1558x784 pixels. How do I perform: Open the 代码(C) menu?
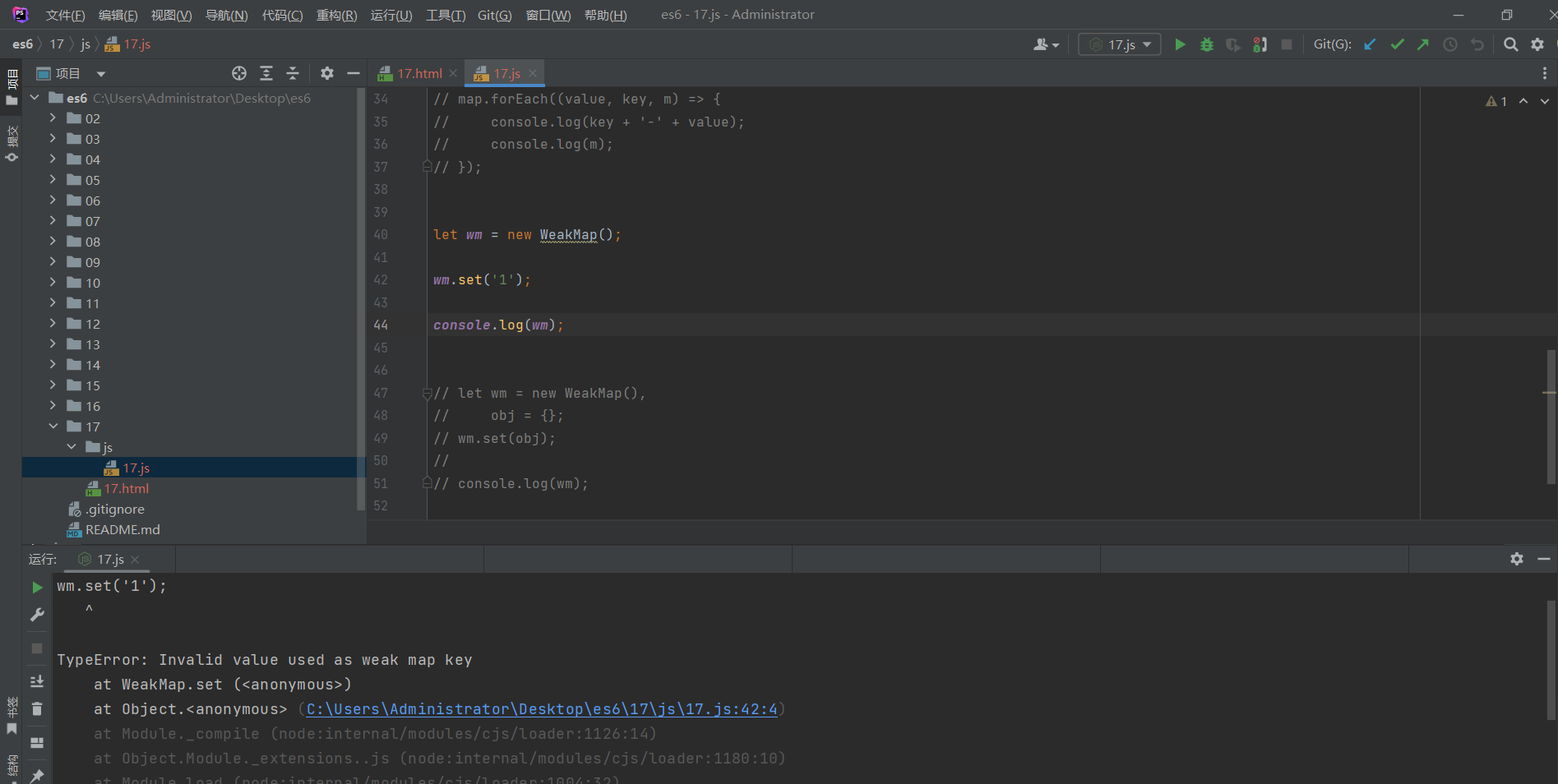tap(282, 16)
